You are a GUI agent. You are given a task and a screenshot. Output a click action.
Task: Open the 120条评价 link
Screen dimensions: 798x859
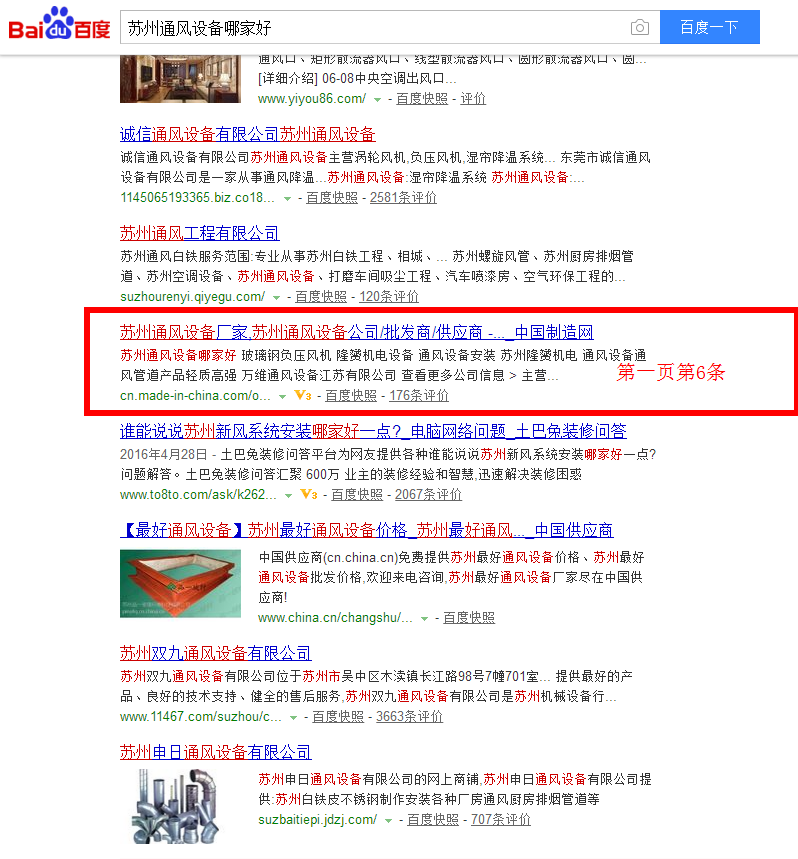click(389, 296)
